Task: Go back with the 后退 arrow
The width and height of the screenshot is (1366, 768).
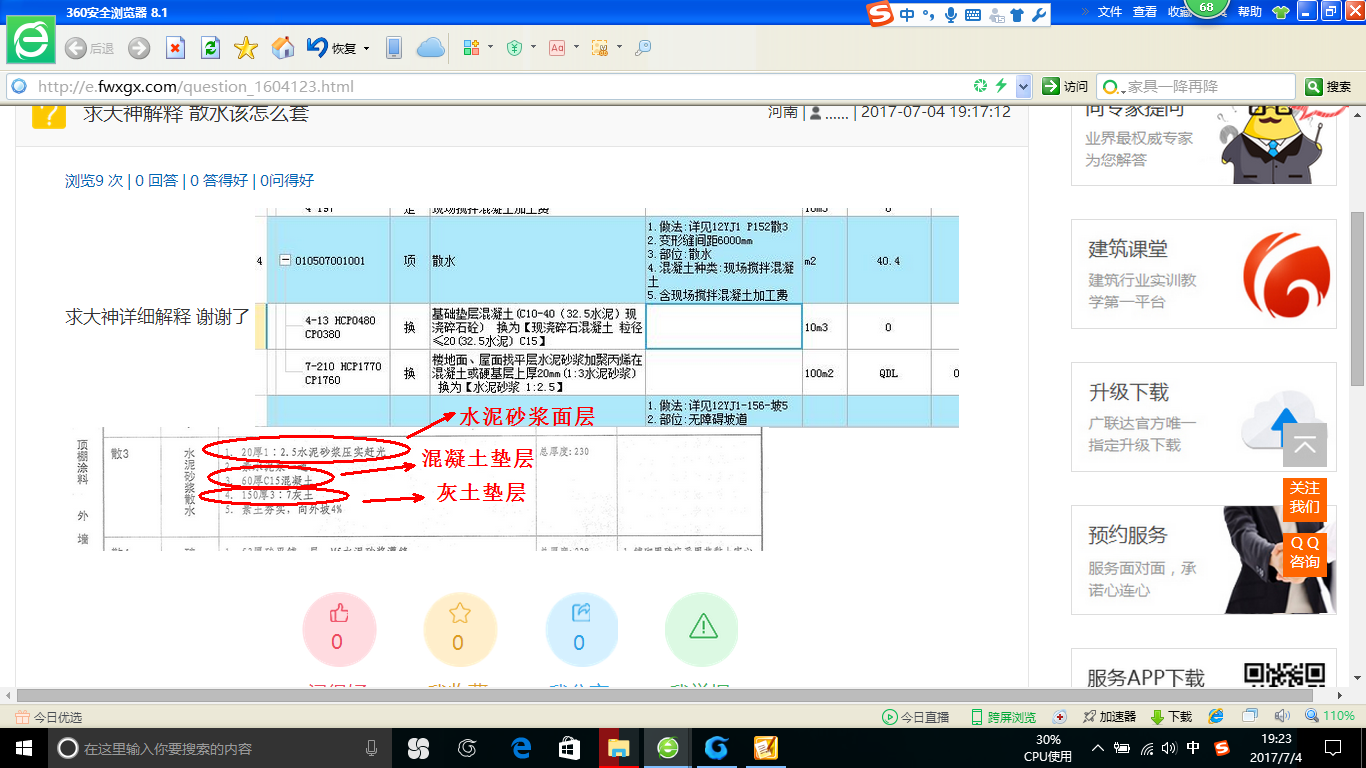Action: click(x=88, y=48)
